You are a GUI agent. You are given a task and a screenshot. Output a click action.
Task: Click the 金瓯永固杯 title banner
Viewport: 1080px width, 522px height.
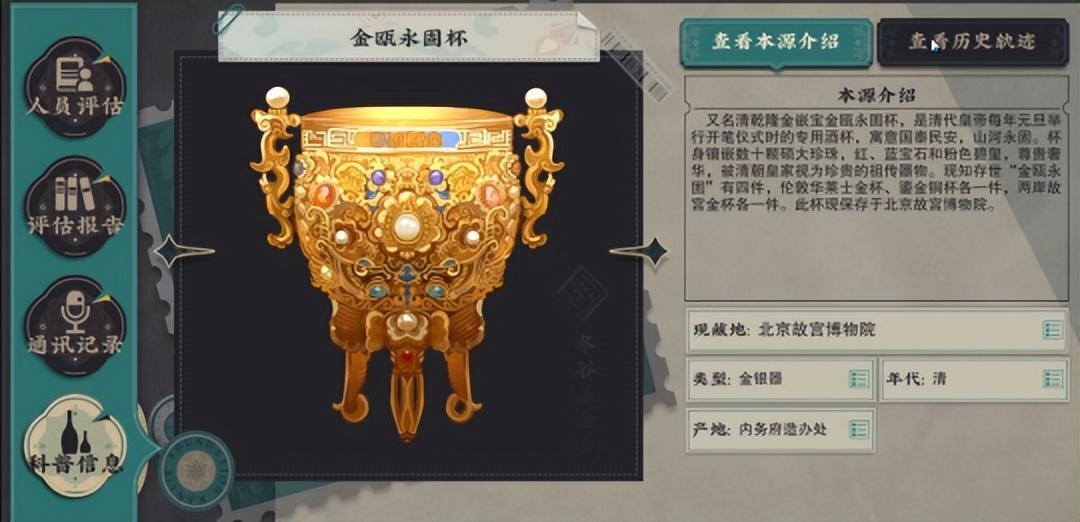408,37
